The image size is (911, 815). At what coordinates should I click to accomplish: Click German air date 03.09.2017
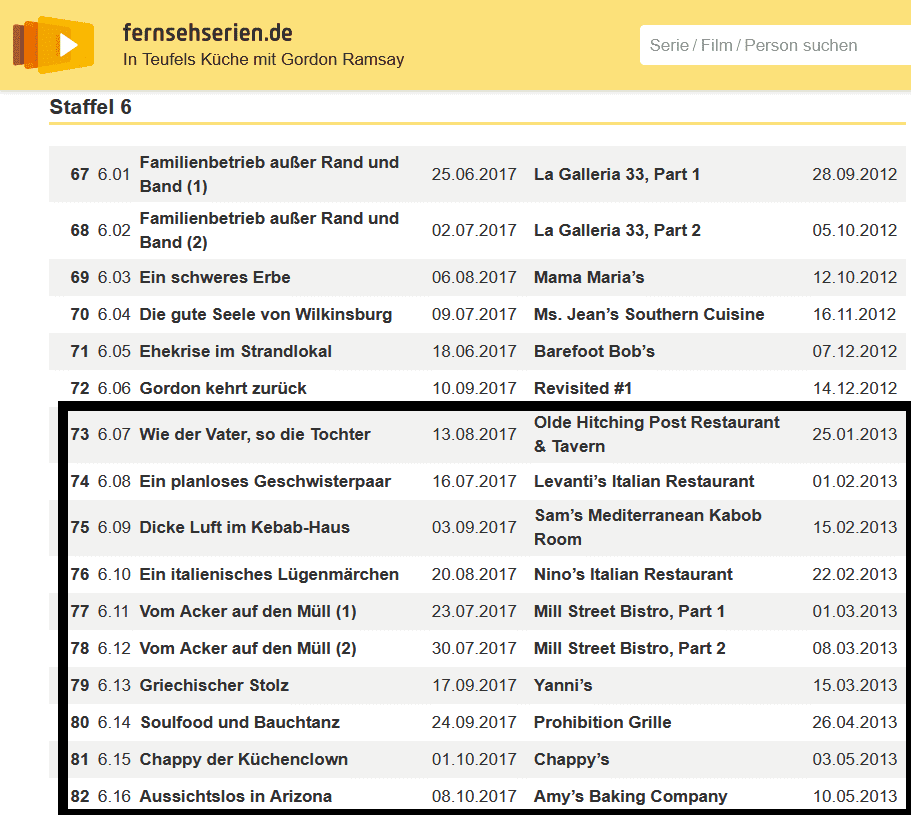[x=474, y=527]
